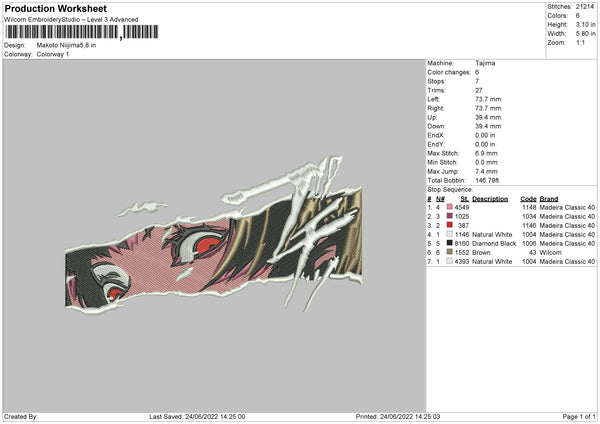The width and height of the screenshot is (600, 424).
Task: Click the Brown description in row 6
Action: coord(481,253)
